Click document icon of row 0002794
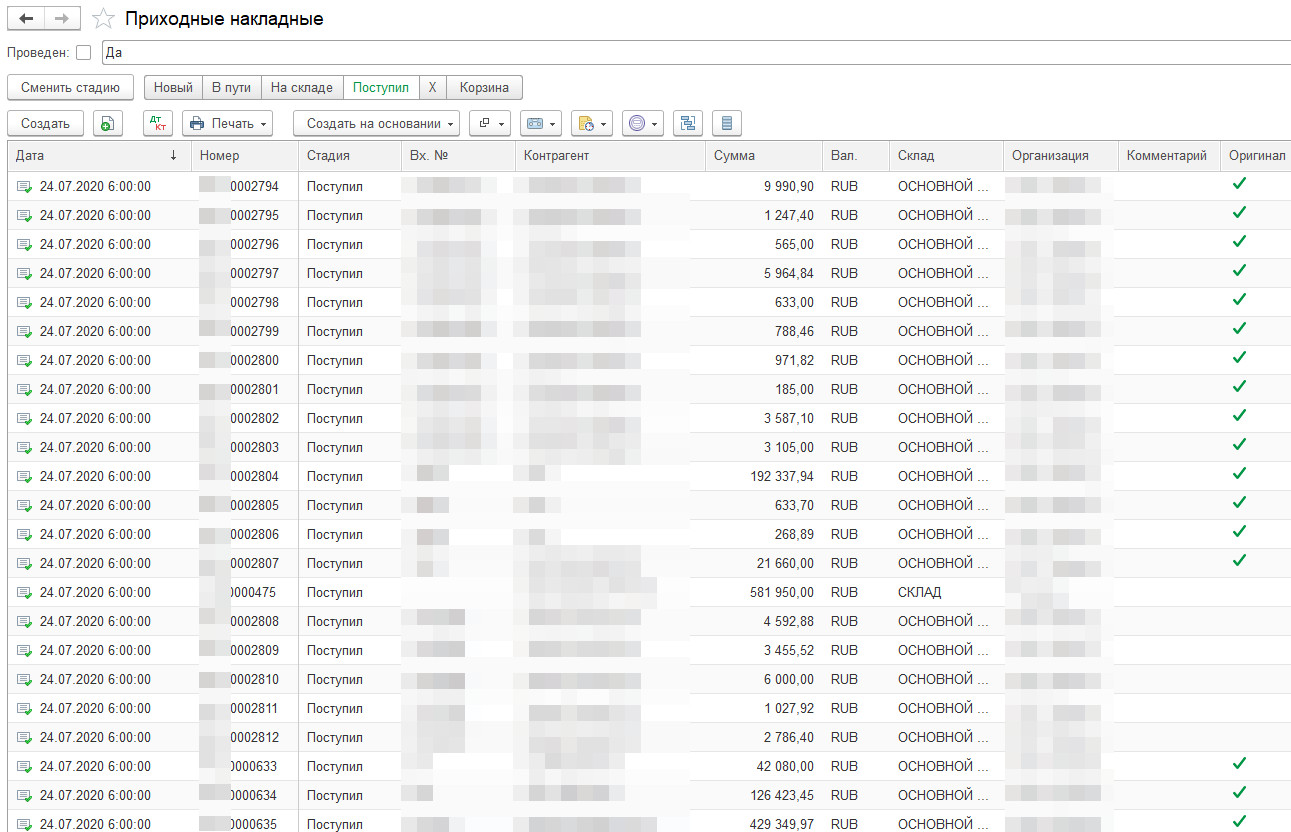Screen dimensions: 1291x832 [x=24, y=186]
